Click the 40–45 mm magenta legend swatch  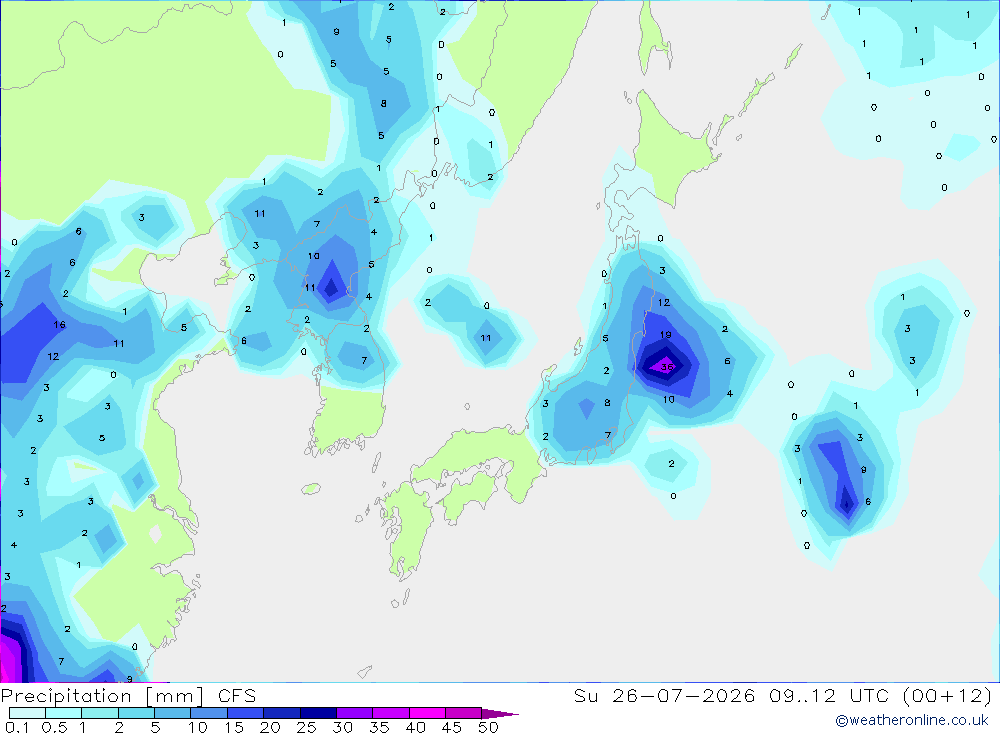[427, 713]
